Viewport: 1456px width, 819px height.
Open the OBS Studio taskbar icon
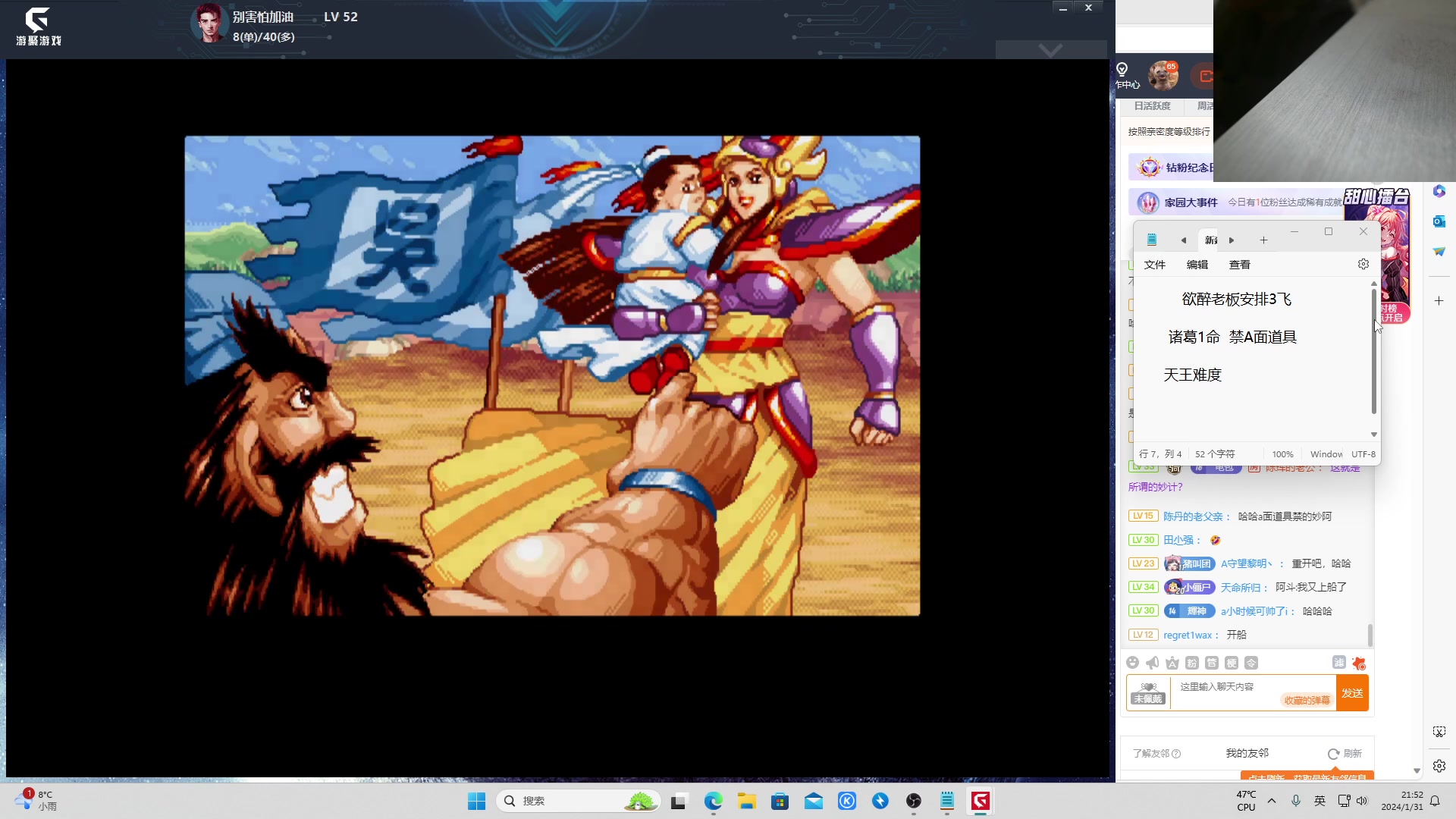(x=914, y=801)
